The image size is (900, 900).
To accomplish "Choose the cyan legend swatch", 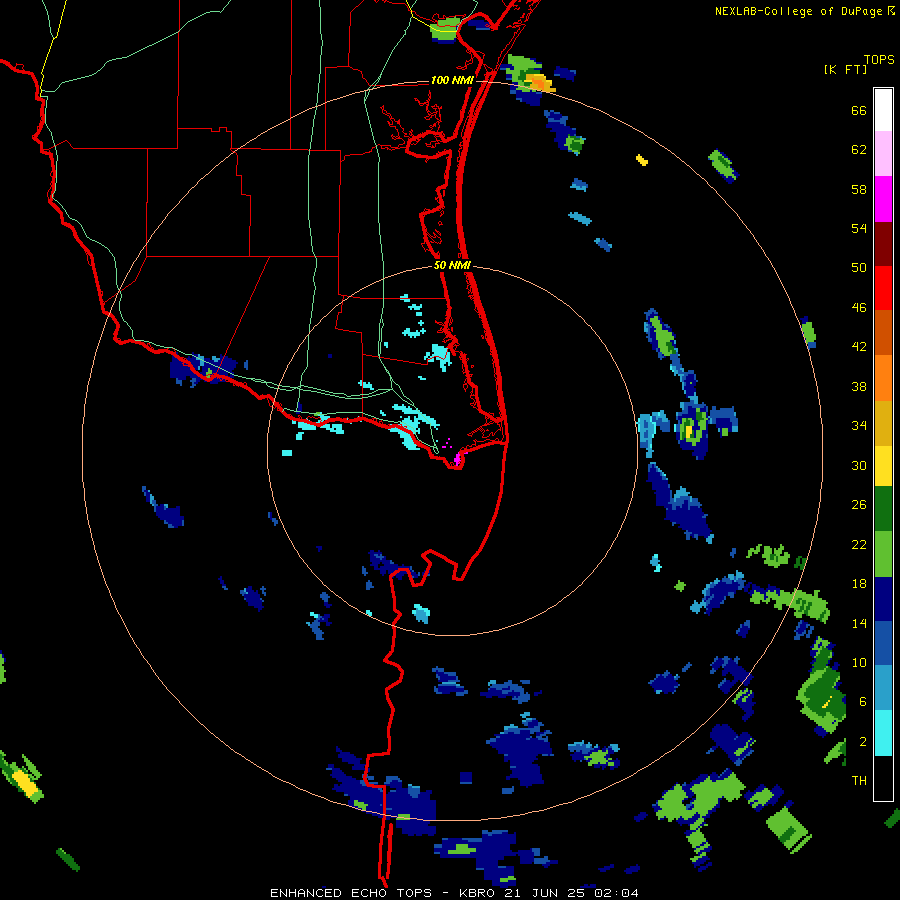I will pyautogui.click(x=883, y=733).
